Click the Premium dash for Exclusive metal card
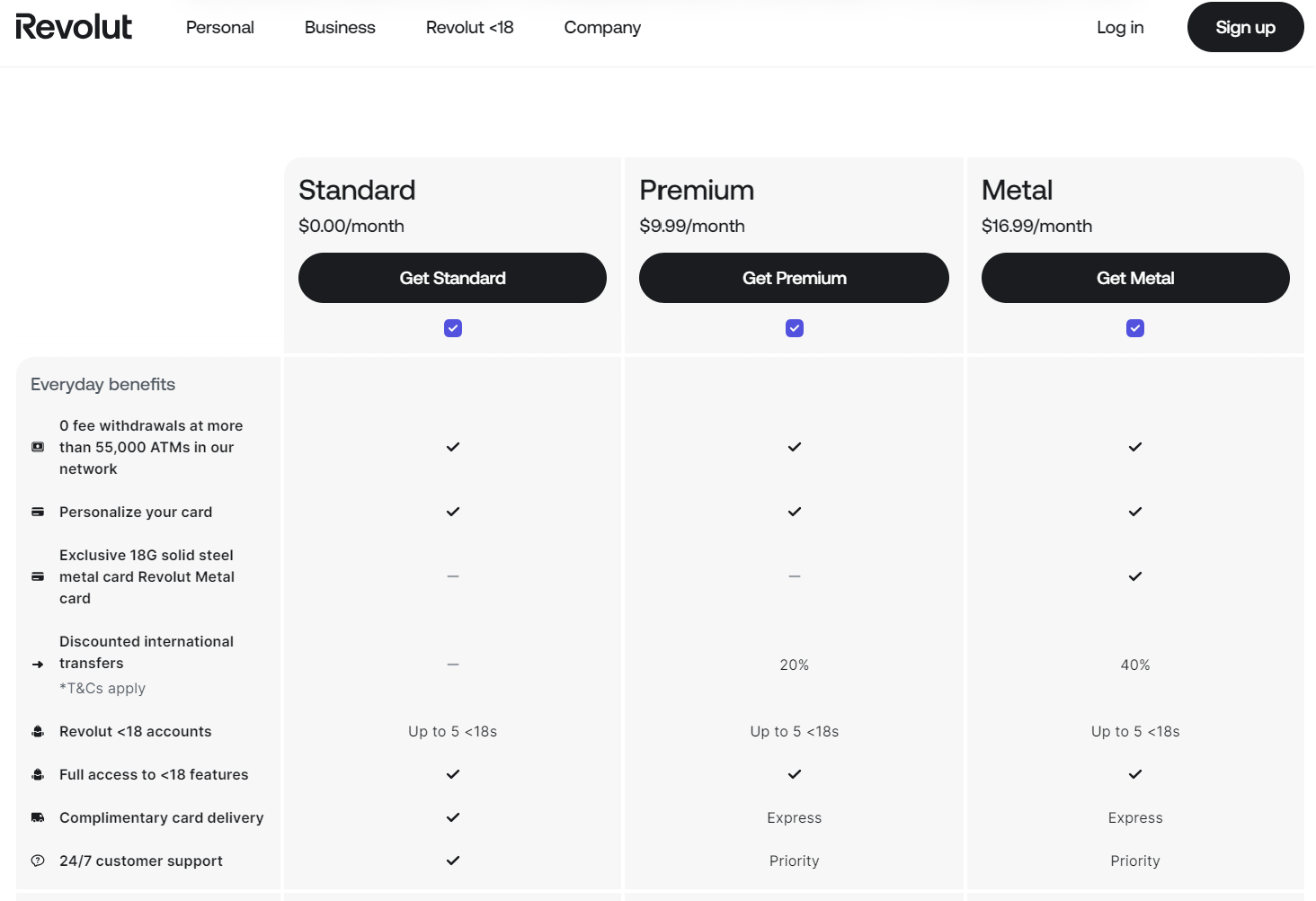This screenshot has width=1316, height=901. pos(795,576)
